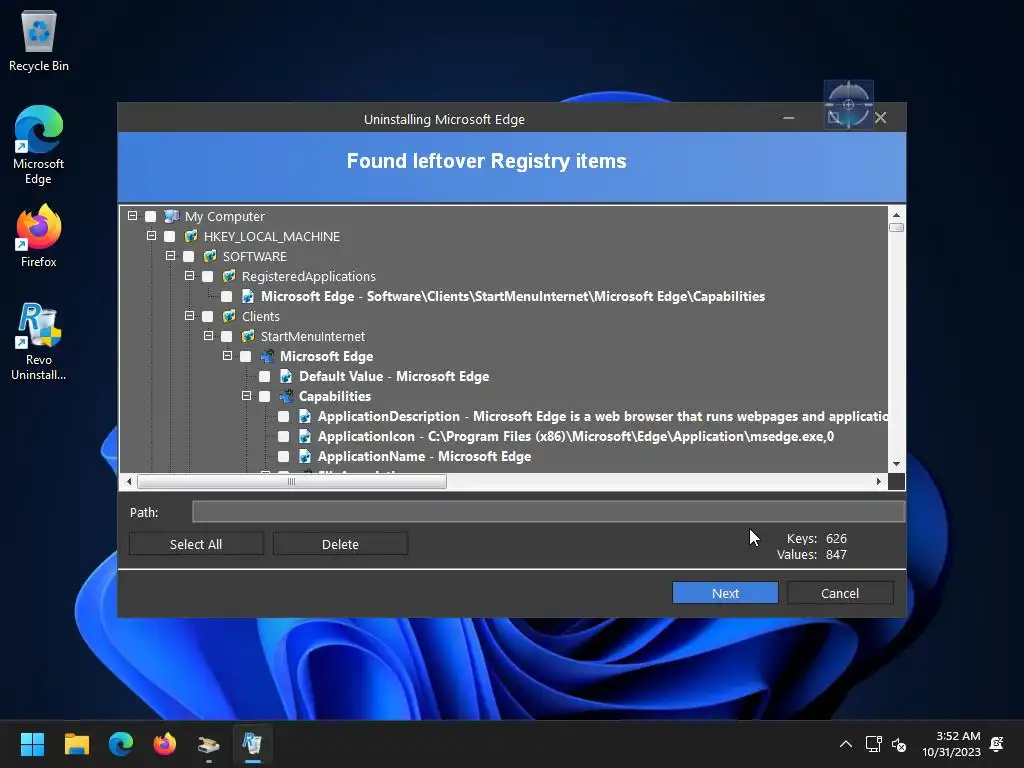This screenshot has width=1024, height=768.
Task: Click the Cancel button
Action: [840, 593]
